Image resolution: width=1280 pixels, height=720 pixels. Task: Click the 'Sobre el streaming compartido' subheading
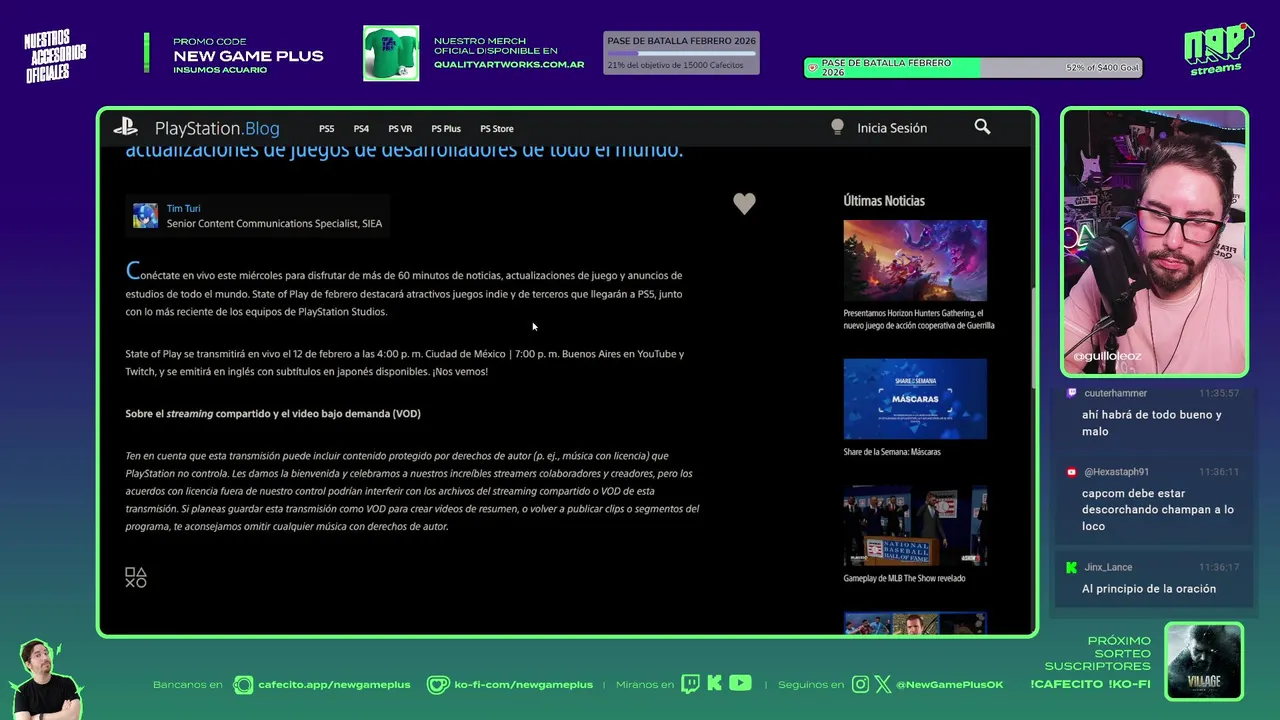273,414
